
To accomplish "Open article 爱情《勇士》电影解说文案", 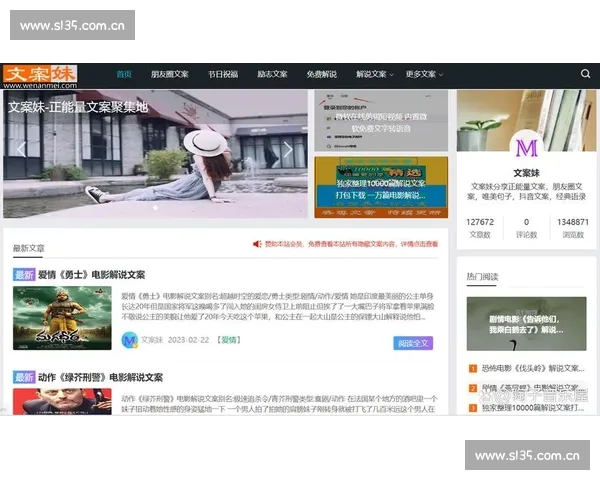I will pyautogui.click(x=92, y=274).
